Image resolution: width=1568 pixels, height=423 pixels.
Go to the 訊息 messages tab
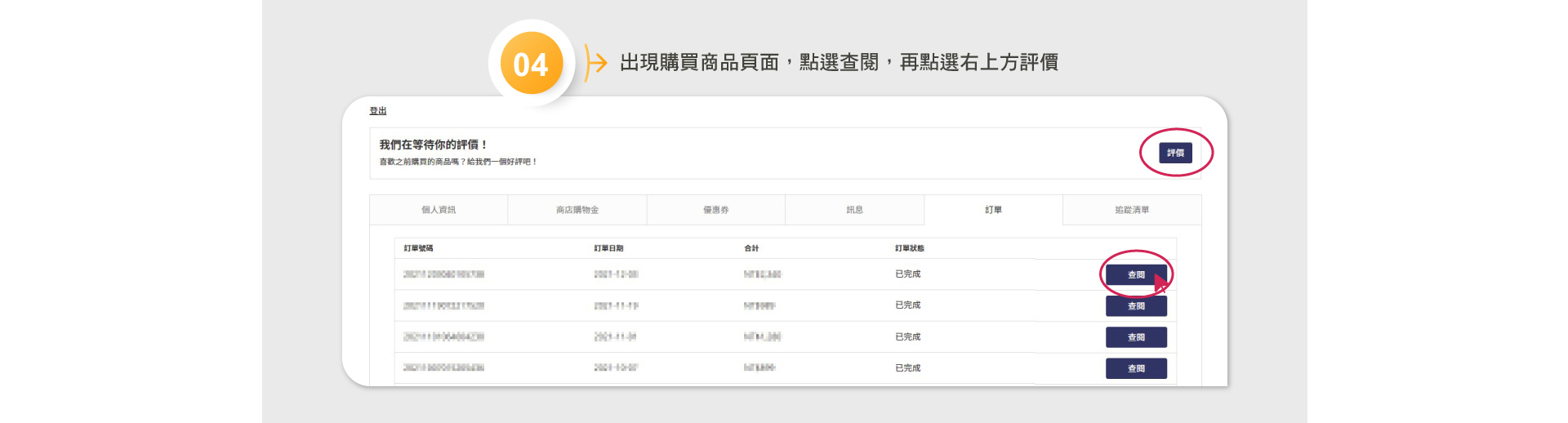click(x=855, y=210)
